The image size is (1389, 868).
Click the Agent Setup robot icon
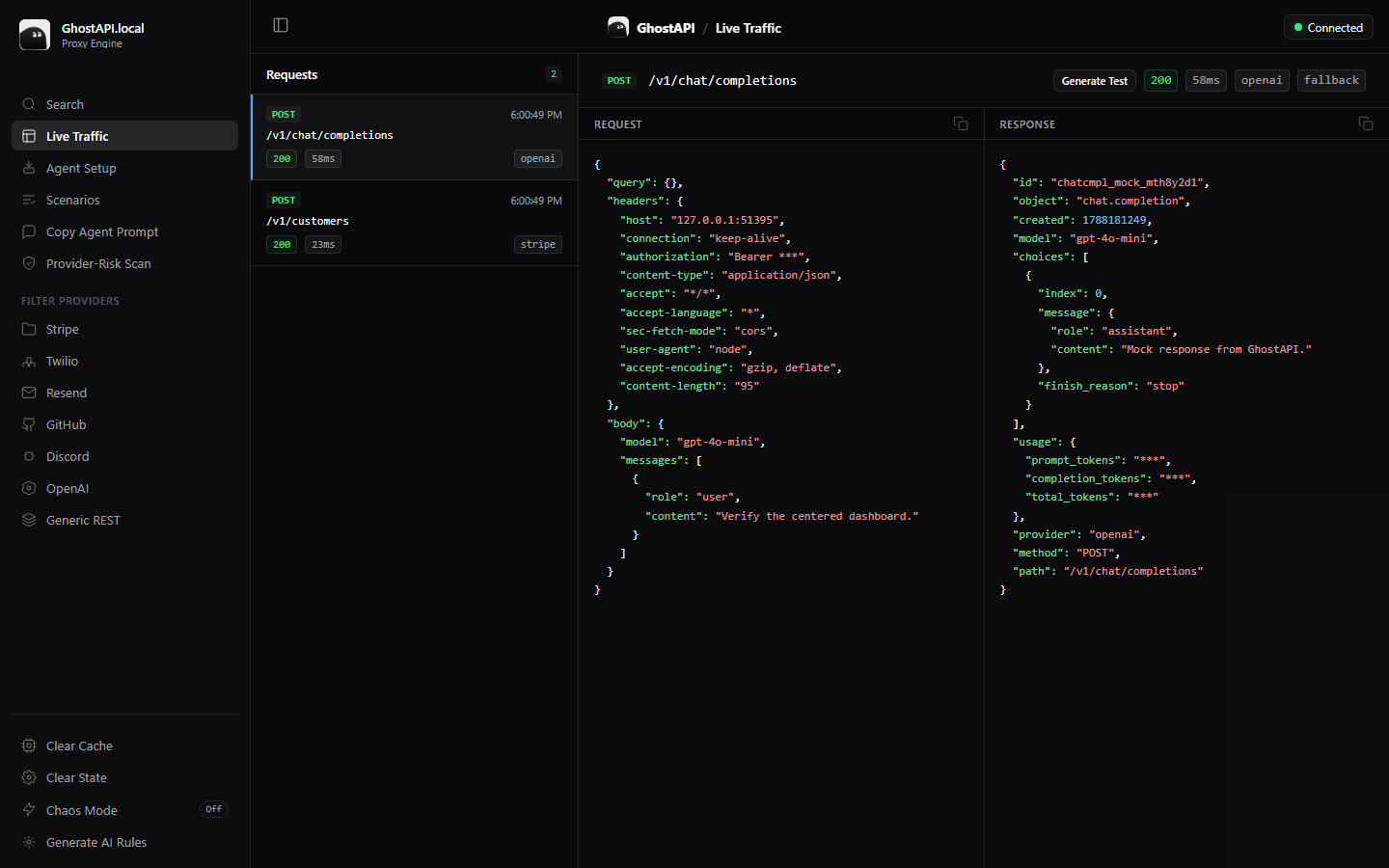tap(29, 168)
